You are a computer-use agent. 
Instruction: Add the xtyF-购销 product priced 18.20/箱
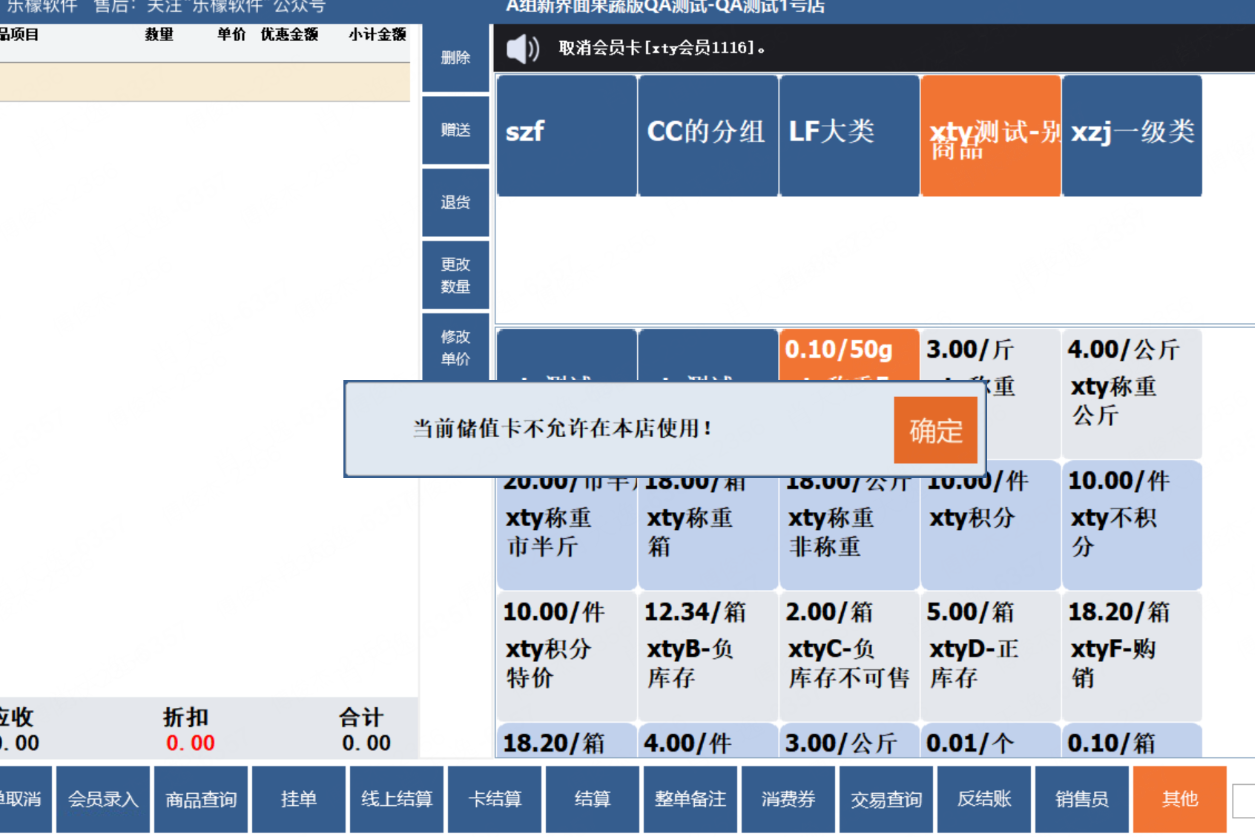[1132, 656]
